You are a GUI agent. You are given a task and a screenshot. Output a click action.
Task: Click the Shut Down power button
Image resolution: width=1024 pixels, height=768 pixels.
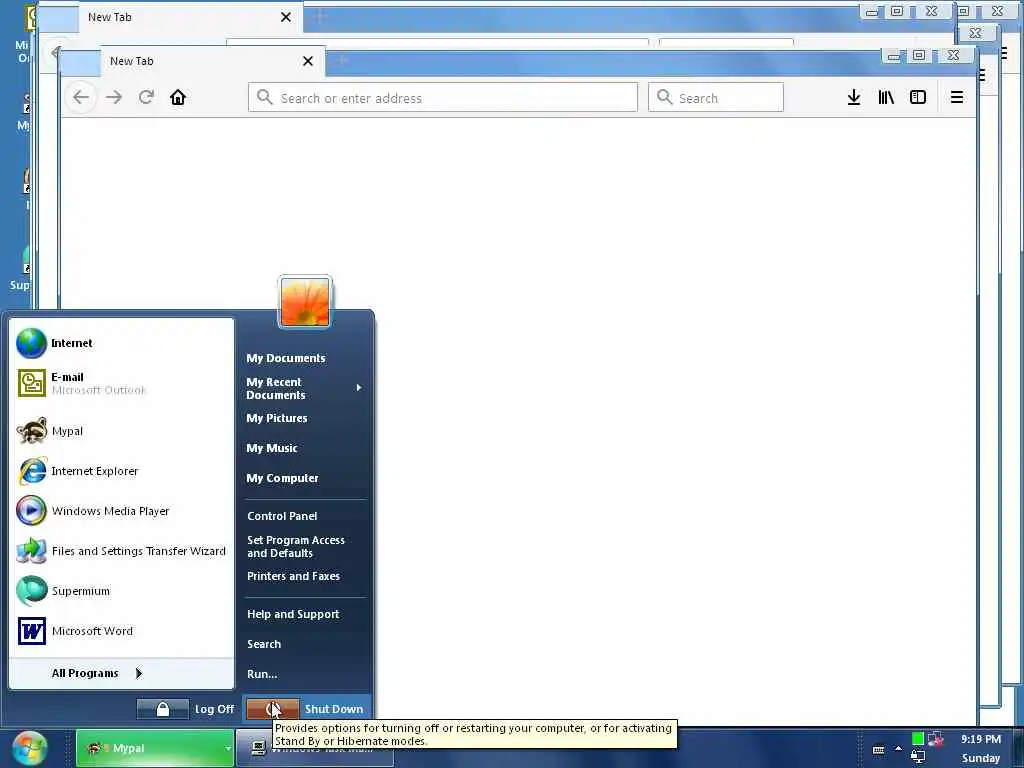pos(273,709)
